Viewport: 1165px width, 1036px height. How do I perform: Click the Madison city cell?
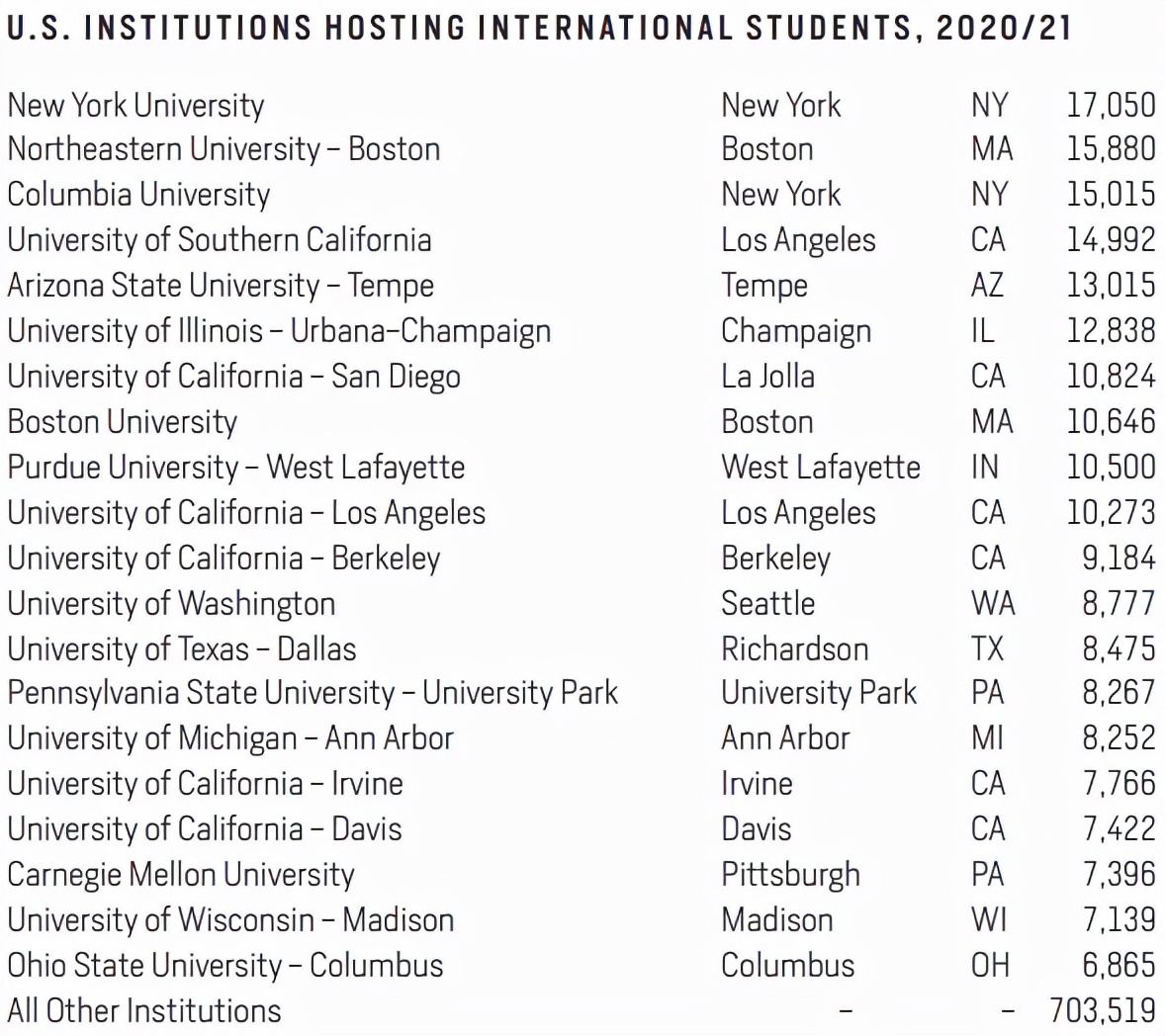(776, 920)
